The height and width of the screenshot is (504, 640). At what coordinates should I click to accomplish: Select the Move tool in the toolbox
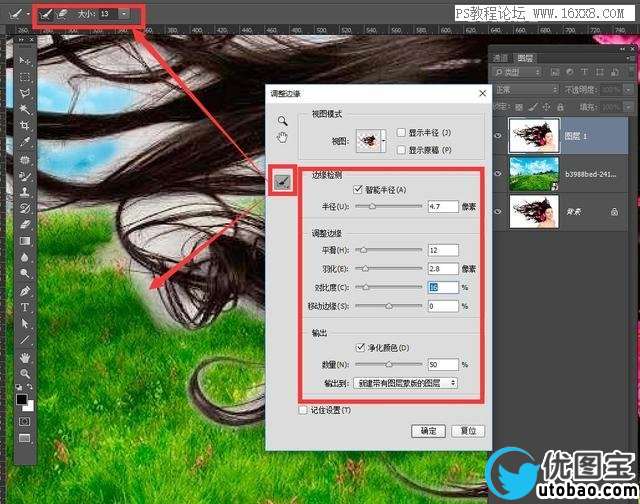pyautogui.click(x=24, y=60)
